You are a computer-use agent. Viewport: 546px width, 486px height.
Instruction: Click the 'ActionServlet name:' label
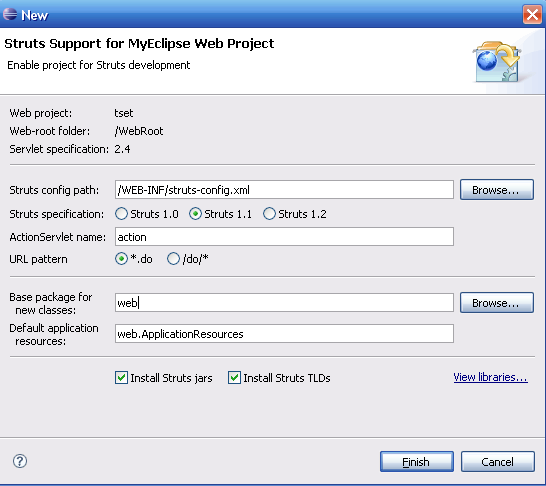pos(57,237)
